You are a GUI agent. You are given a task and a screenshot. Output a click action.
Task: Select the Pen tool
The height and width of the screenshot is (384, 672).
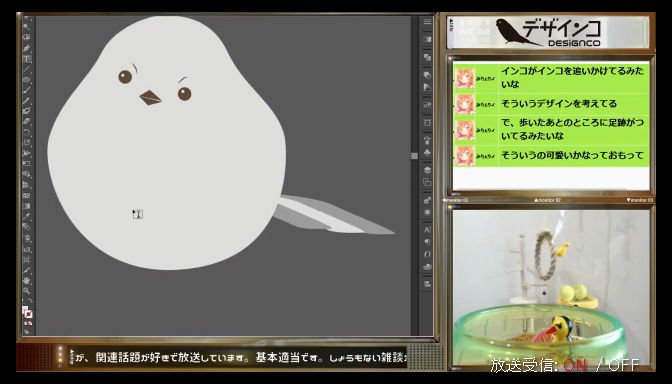(x=27, y=48)
